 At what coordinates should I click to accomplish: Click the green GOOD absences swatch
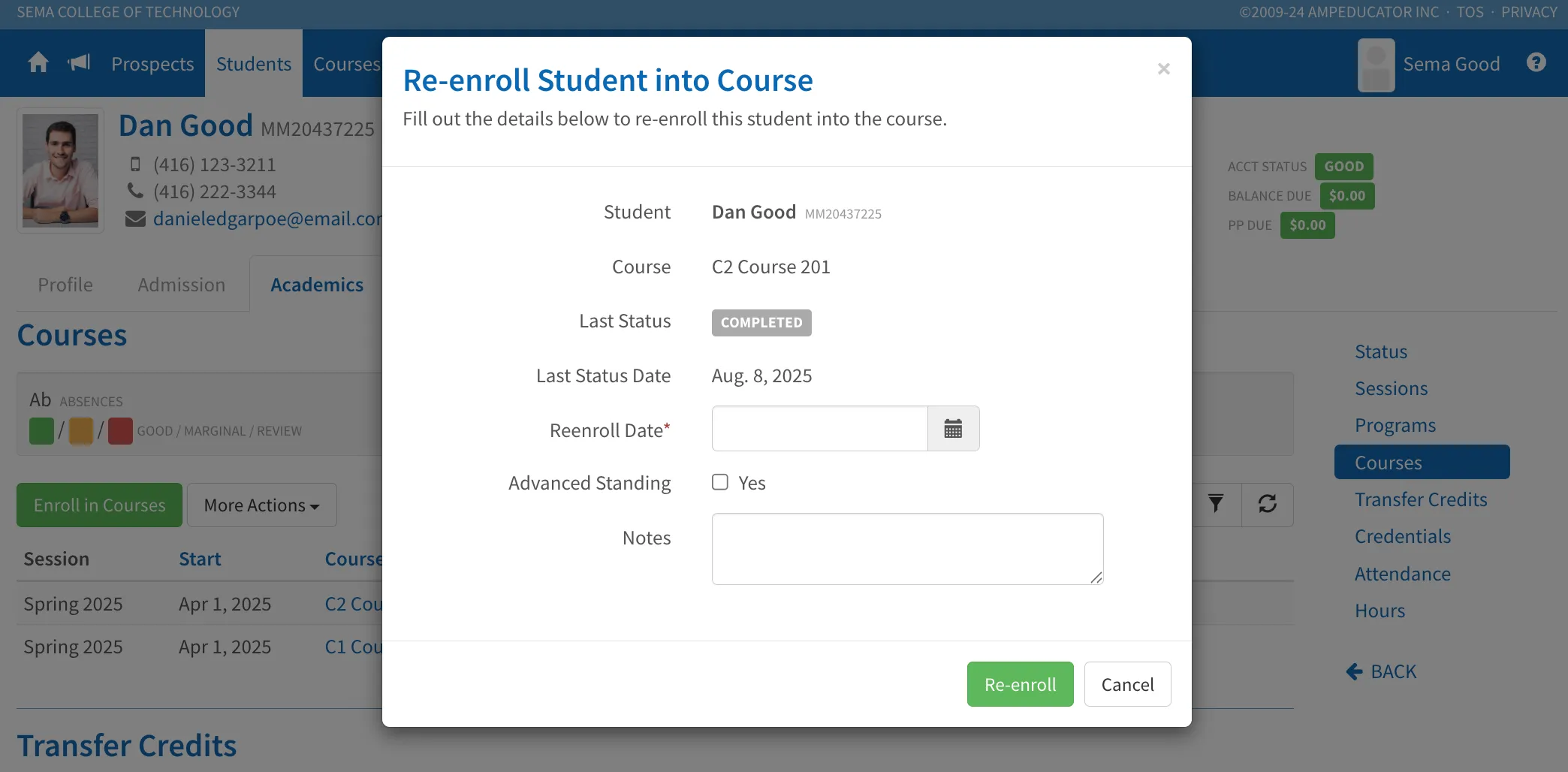tap(41, 431)
